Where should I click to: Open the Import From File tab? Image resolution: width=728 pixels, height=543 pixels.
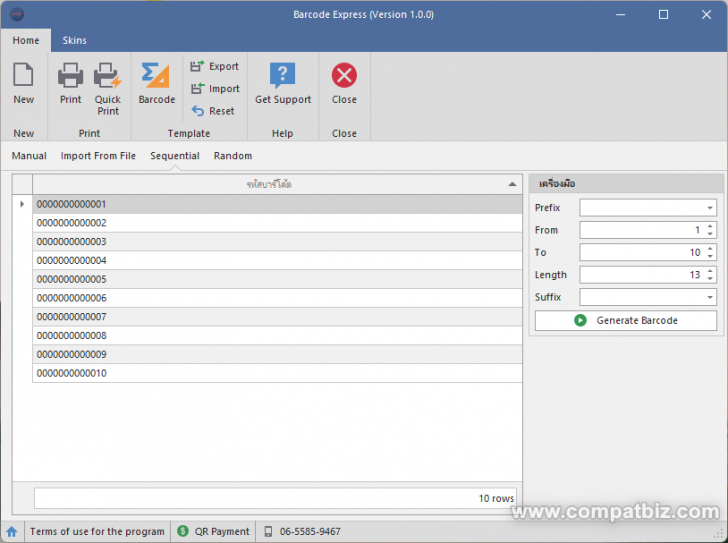tap(98, 156)
